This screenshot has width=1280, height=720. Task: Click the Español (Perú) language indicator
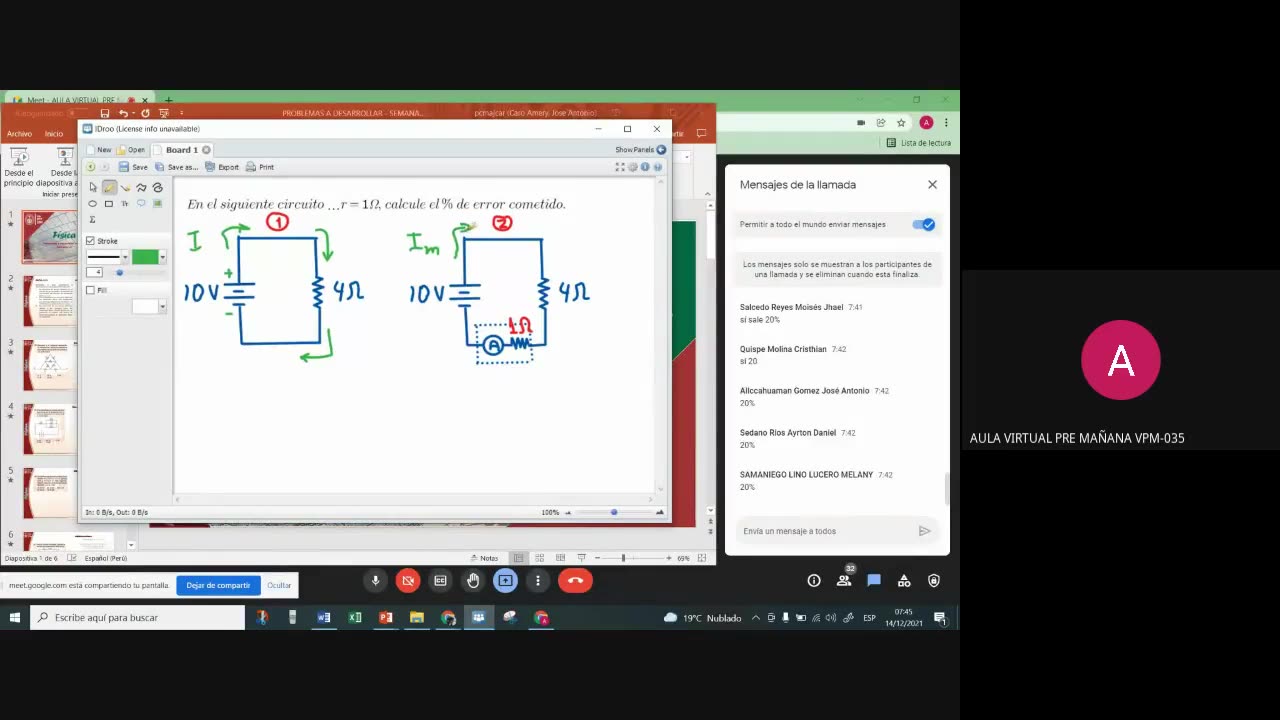click(x=106, y=558)
